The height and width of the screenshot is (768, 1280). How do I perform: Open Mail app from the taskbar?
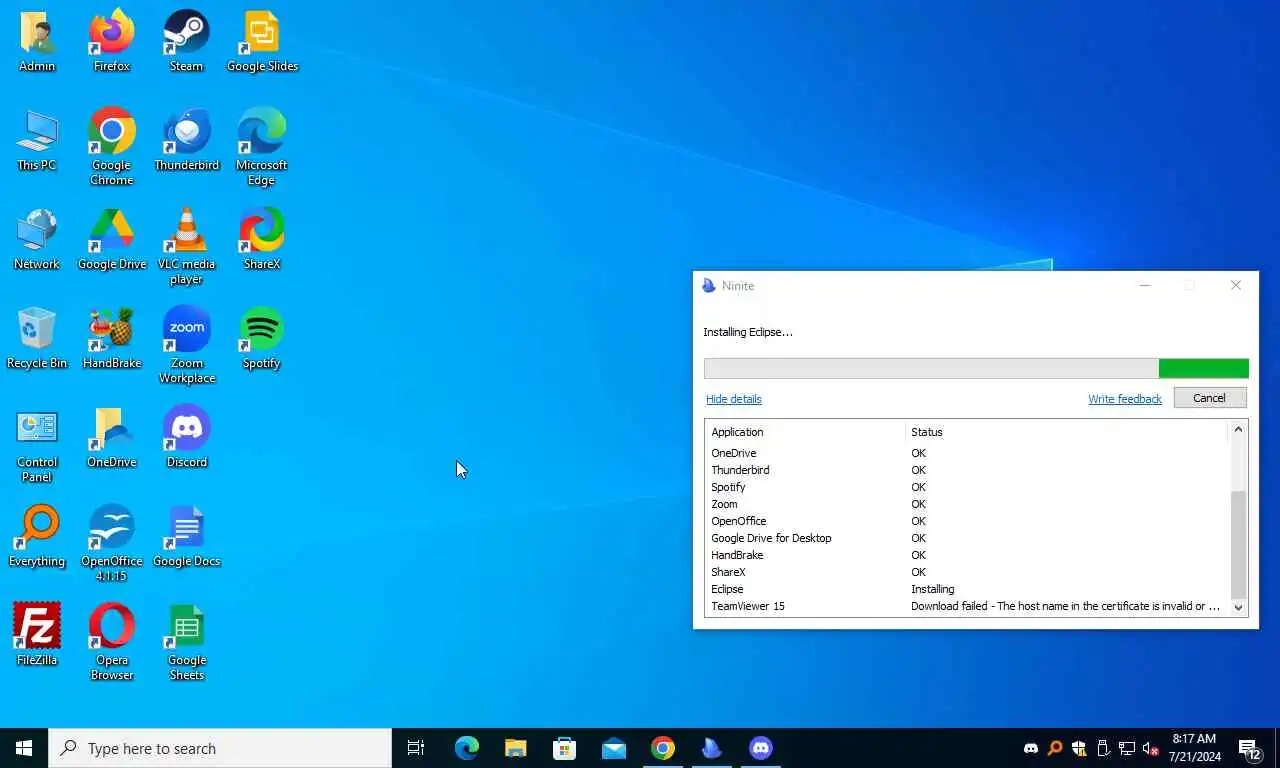point(614,748)
